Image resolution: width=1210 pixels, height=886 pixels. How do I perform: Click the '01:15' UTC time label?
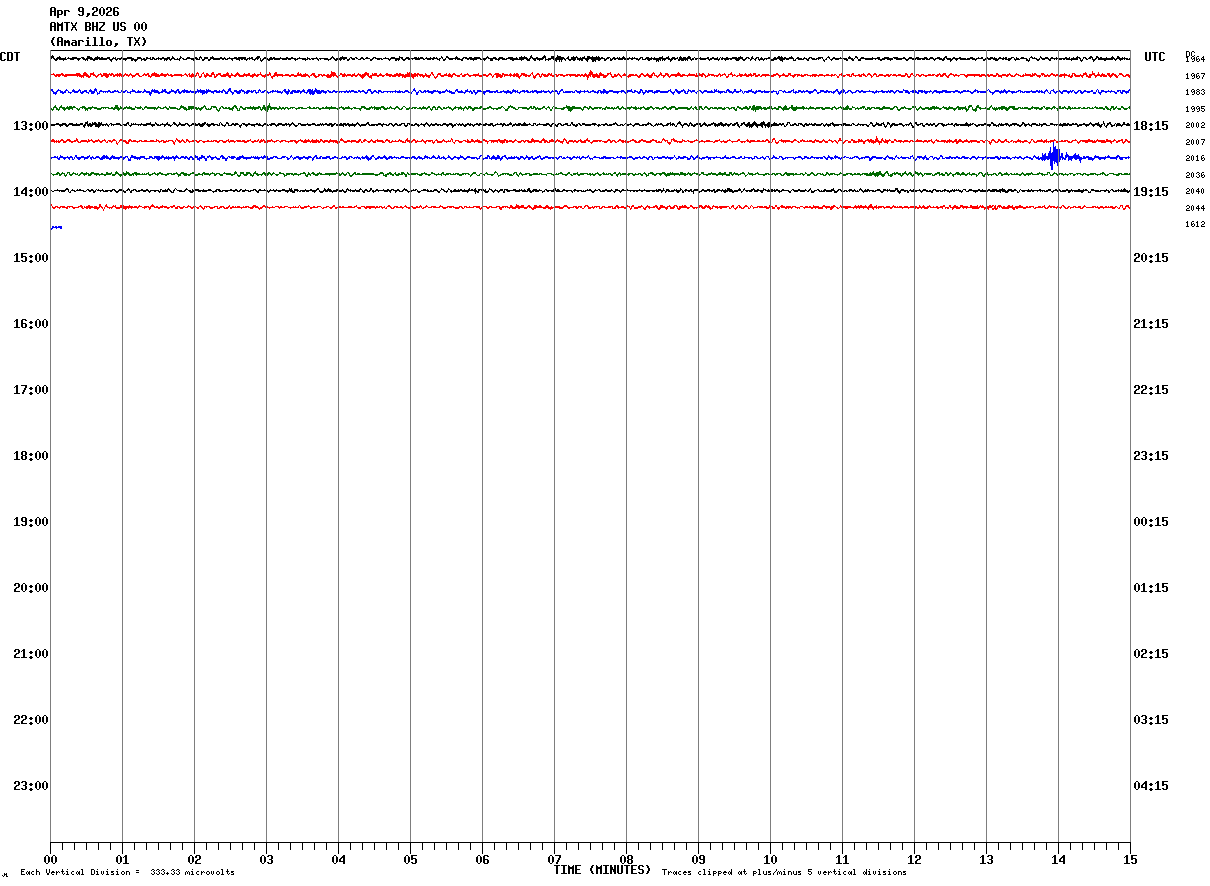click(x=1151, y=588)
